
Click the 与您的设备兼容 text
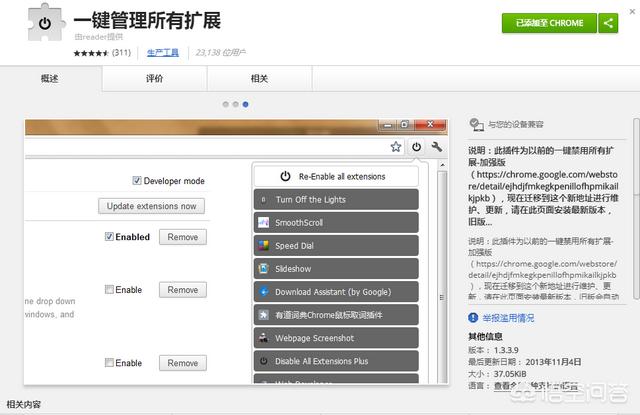pyautogui.click(x=516, y=124)
